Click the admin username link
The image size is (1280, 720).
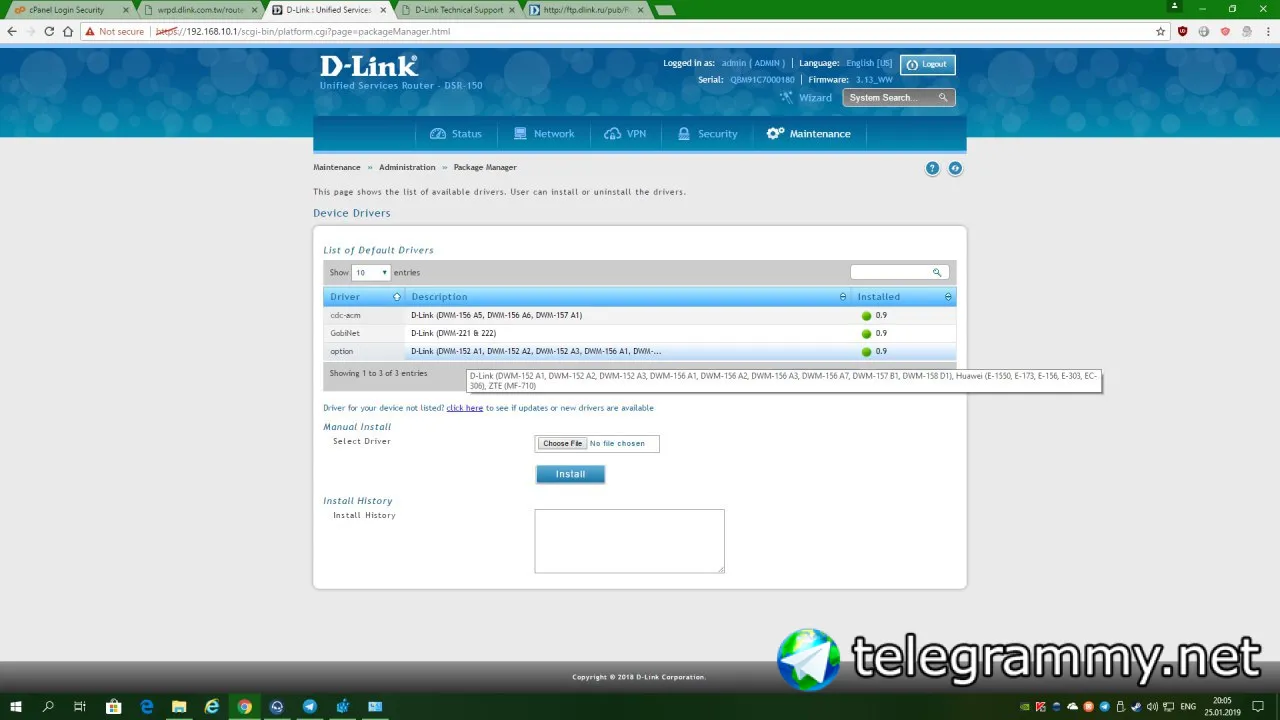click(753, 63)
